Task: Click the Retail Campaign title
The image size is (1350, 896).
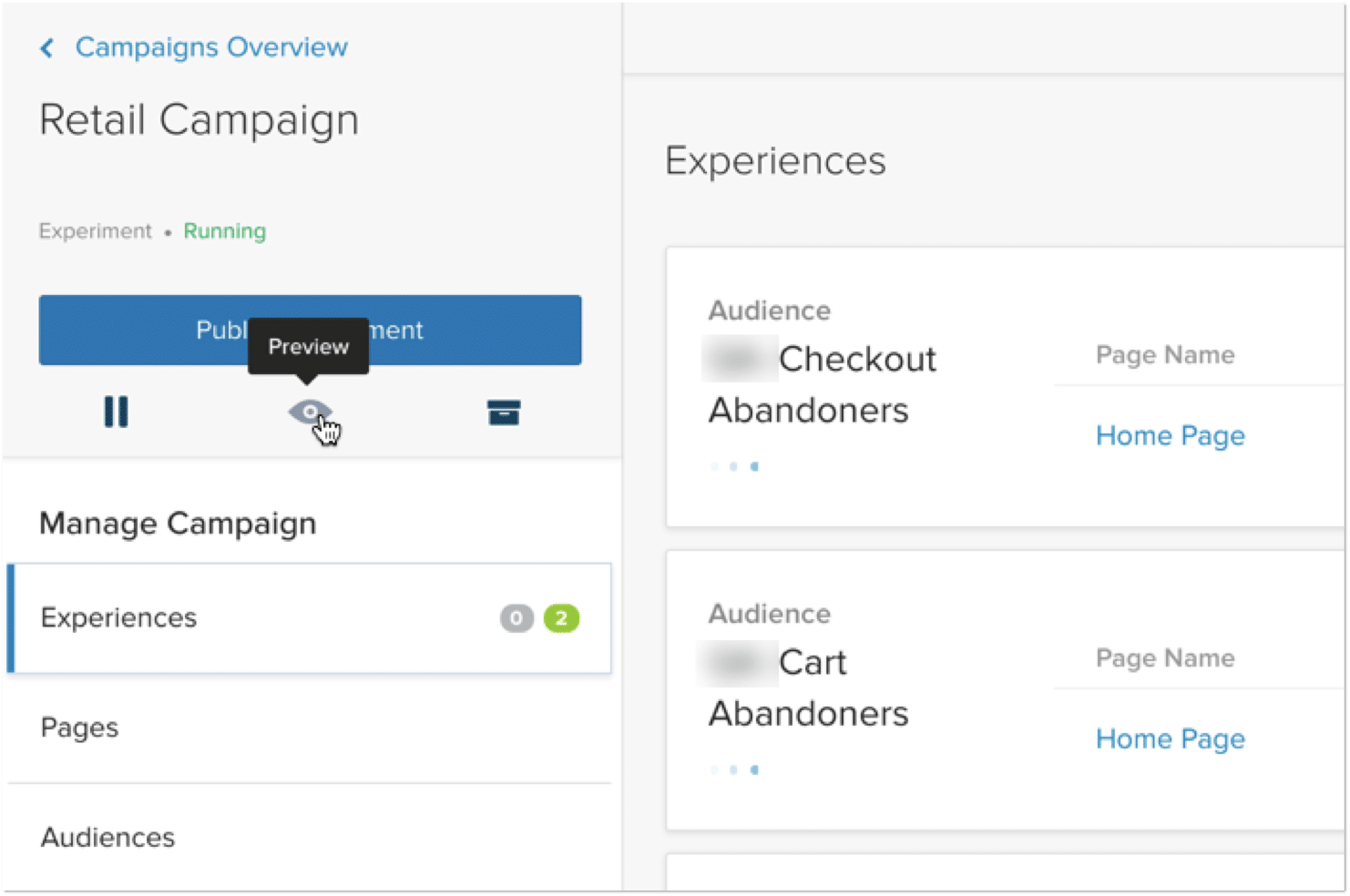Action: click(199, 119)
